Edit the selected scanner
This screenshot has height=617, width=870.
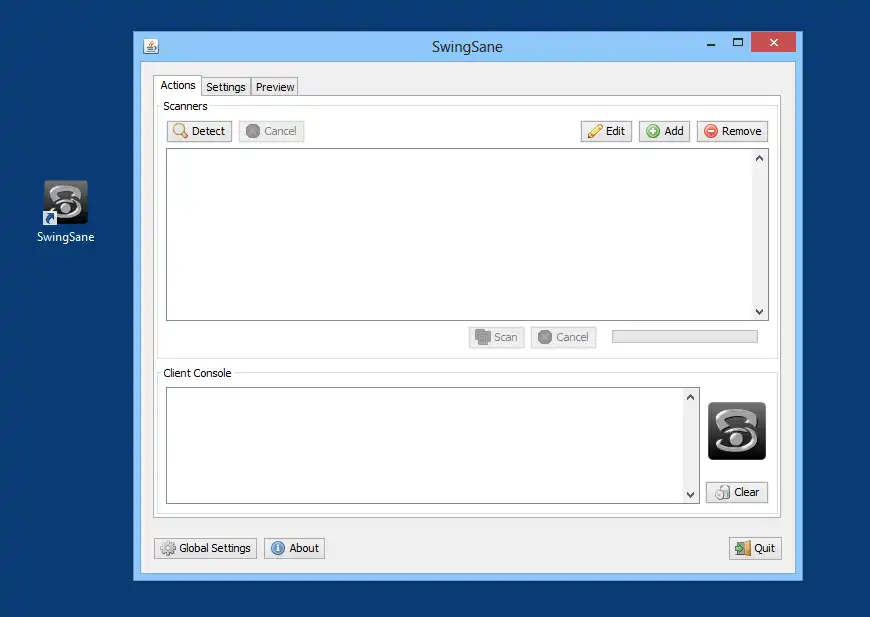[x=606, y=132]
